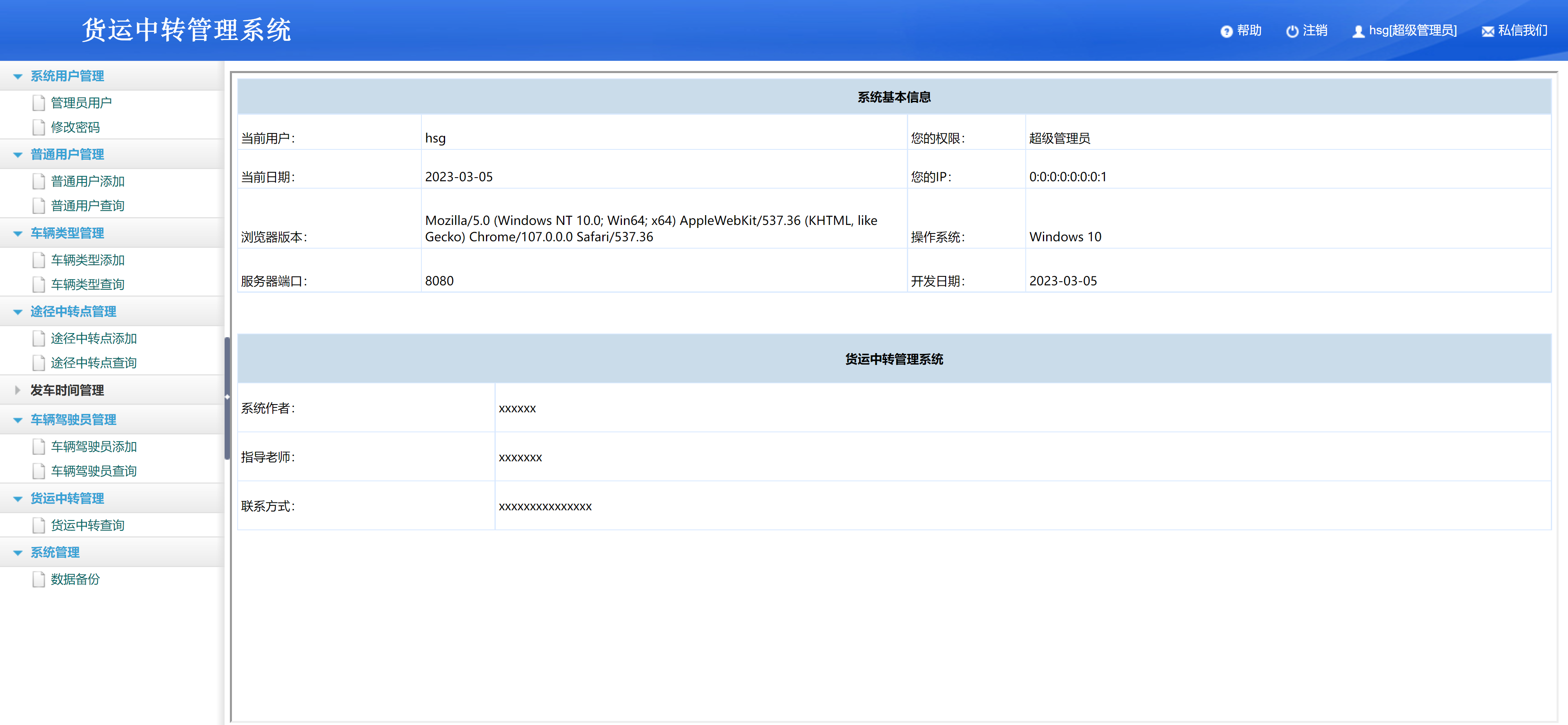Image resolution: width=1568 pixels, height=725 pixels.
Task: Click page icon next to 车辆驾驶员添加
Action: 39,447
